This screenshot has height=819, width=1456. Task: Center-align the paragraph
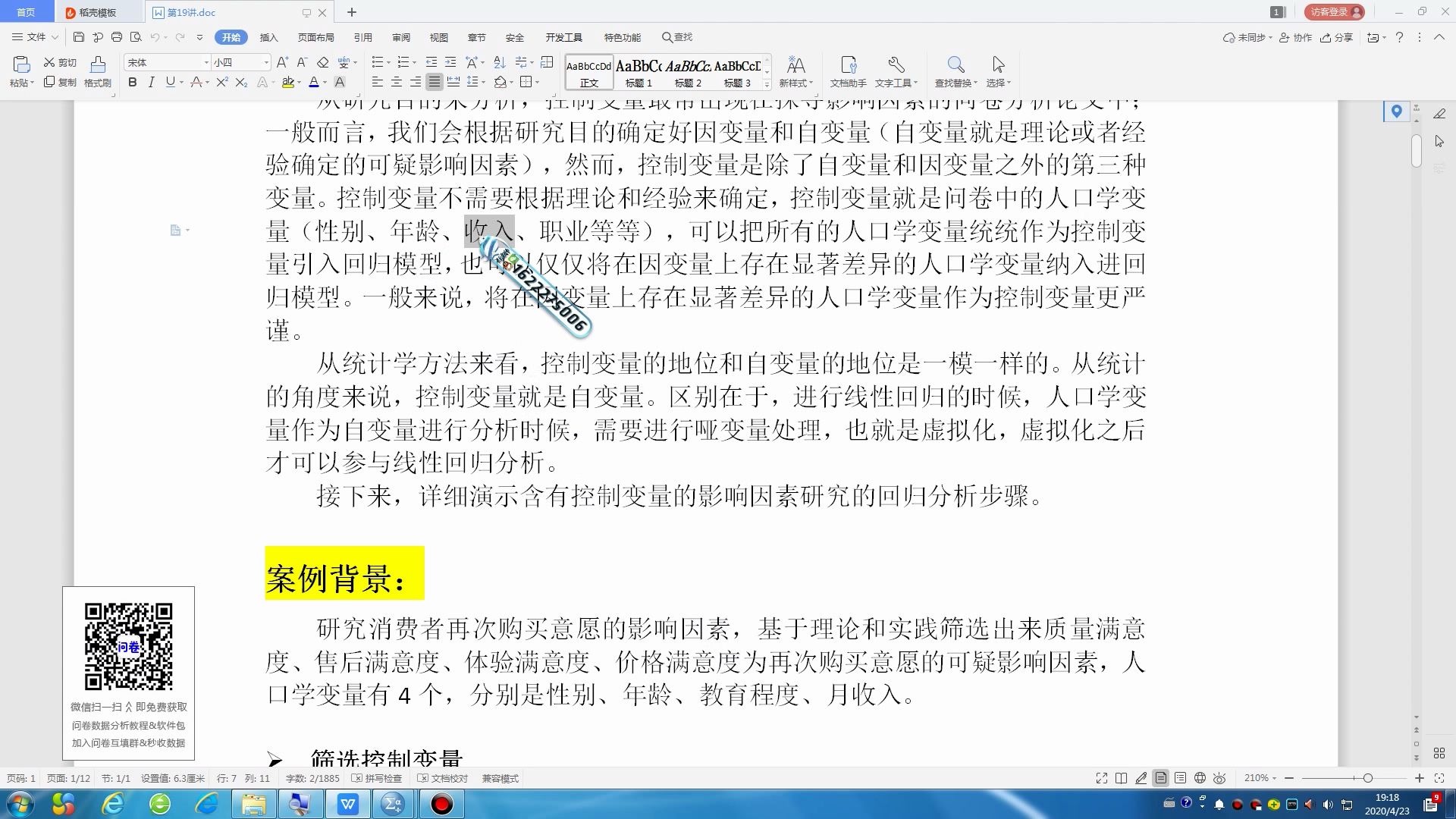[x=396, y=82]
